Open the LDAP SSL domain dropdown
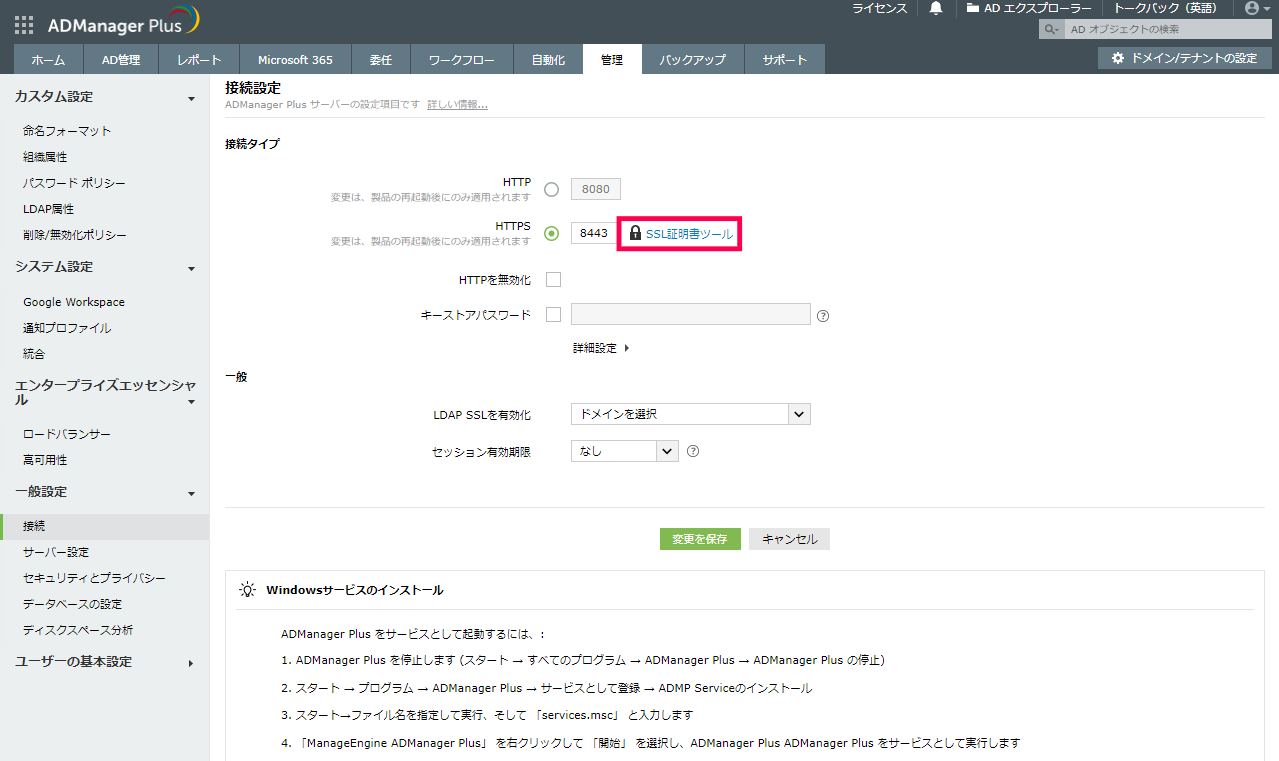Image resolution: width=1279 pixels, height=761 pixels. pyautogui.click(x=690, y=414)
